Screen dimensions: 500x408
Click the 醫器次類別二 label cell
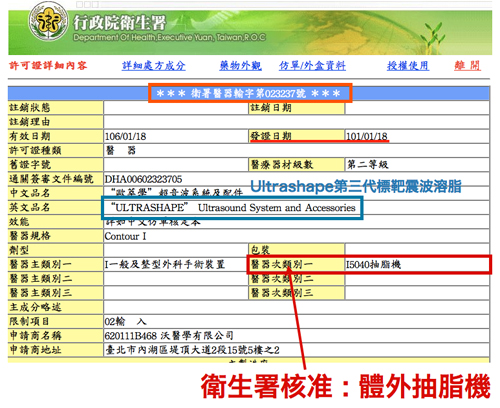[x=297, y=279]
